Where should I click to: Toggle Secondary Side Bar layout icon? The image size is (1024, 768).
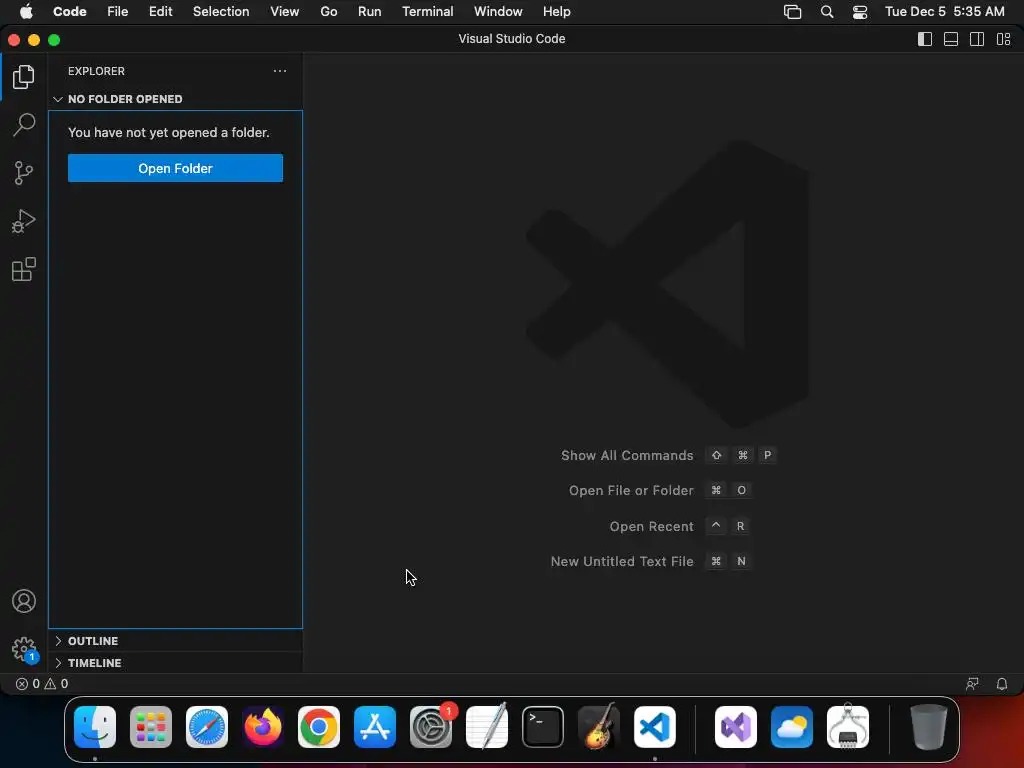(977, 39)
